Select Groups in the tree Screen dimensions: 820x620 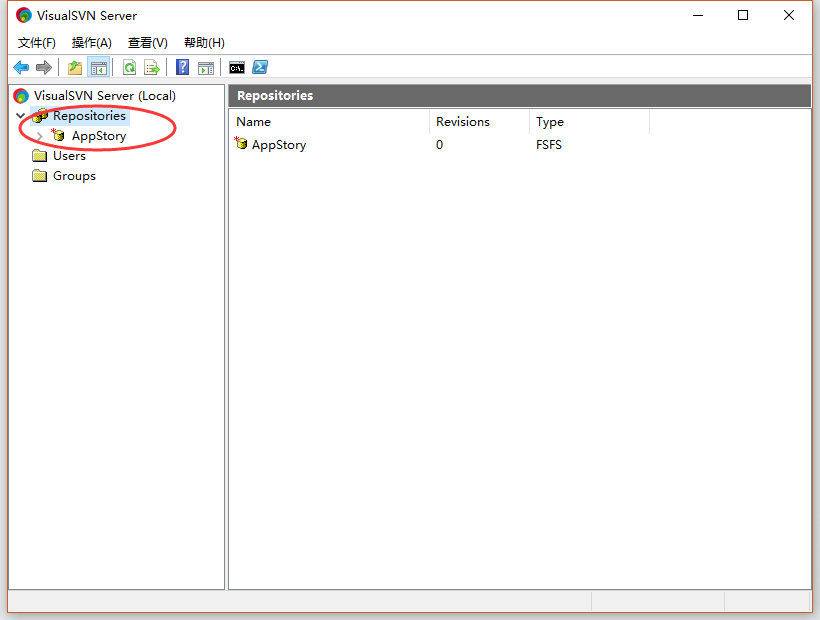[74, 176]
